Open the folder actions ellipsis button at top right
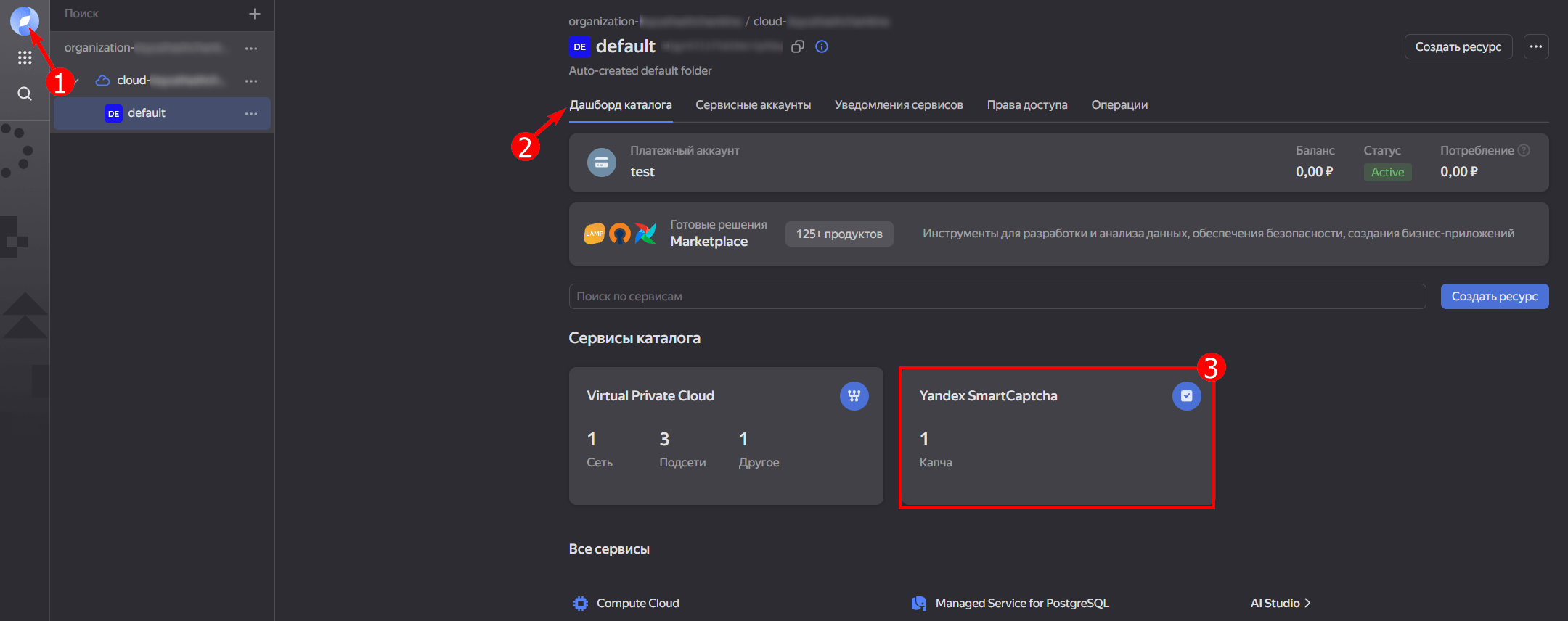1568x621 pixels. pyautogui.click(x=1536, y=46)
